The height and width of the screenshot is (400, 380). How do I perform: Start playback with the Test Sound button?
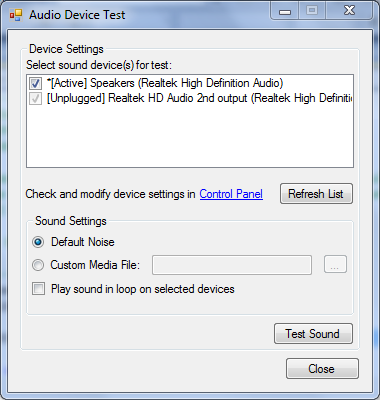pos(313,334)
